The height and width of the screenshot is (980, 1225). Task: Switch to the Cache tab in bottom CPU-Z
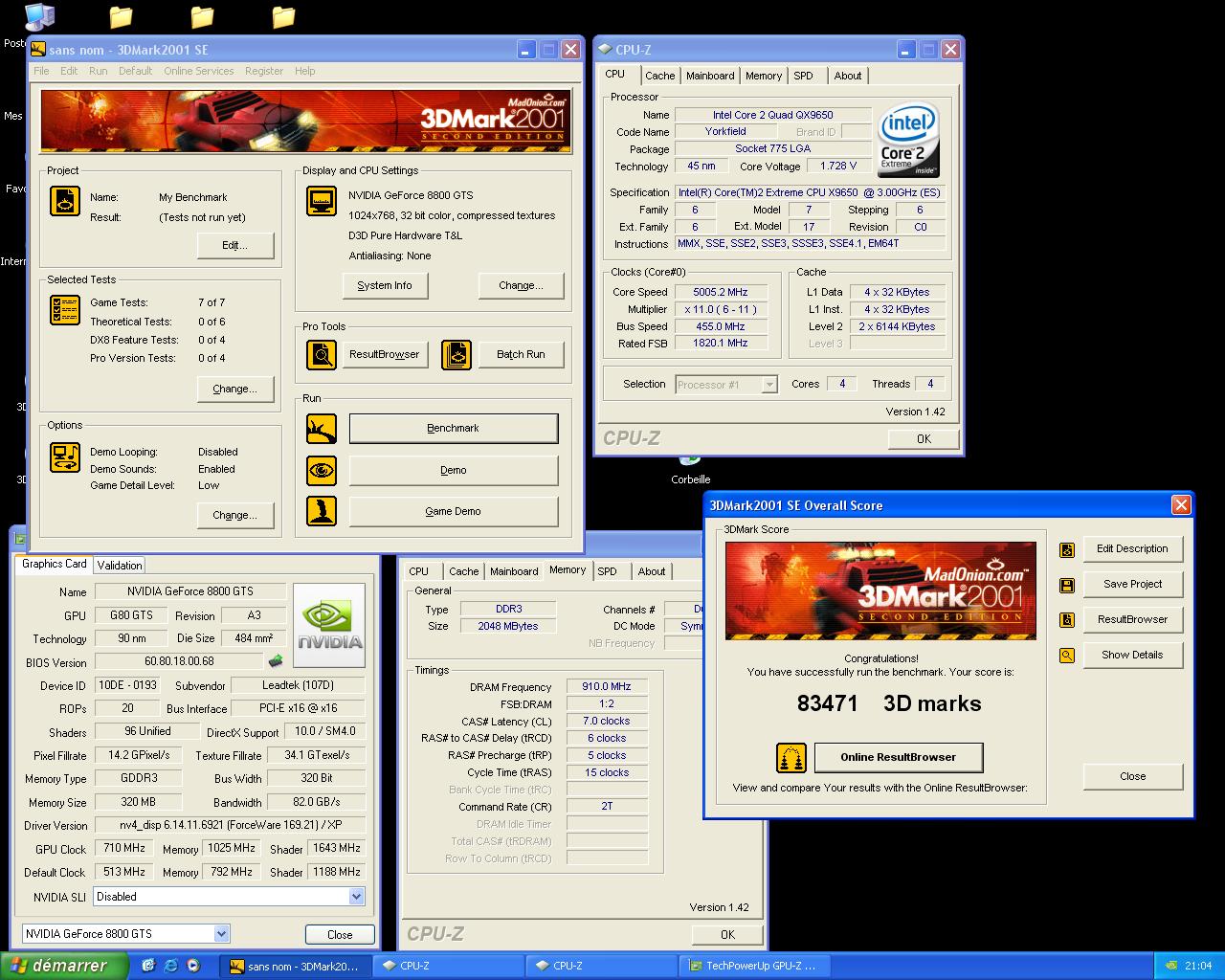(x=463, y=571)
